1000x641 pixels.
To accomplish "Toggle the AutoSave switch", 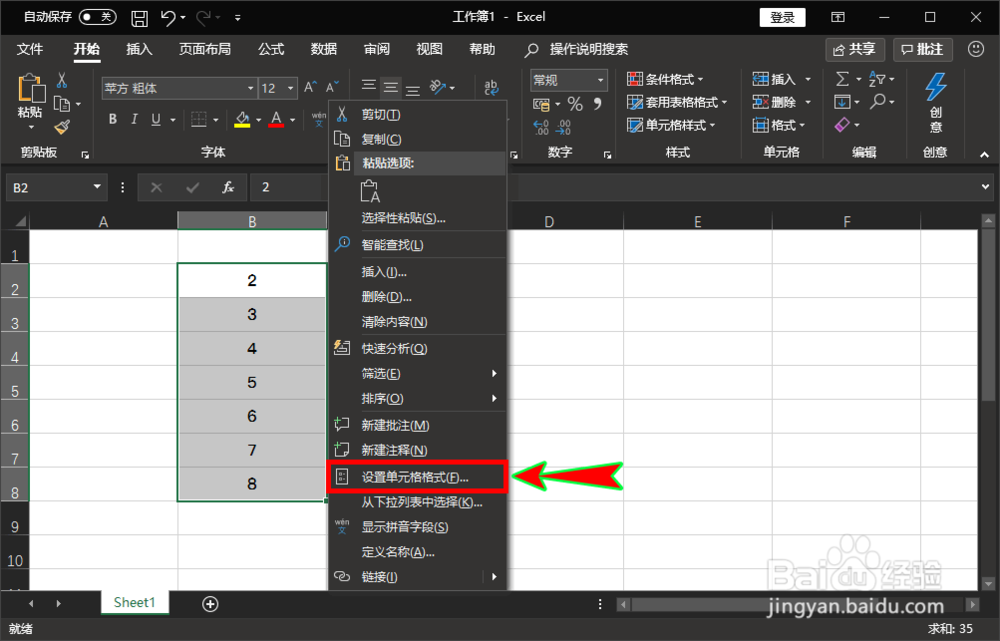I will point(98,17).
